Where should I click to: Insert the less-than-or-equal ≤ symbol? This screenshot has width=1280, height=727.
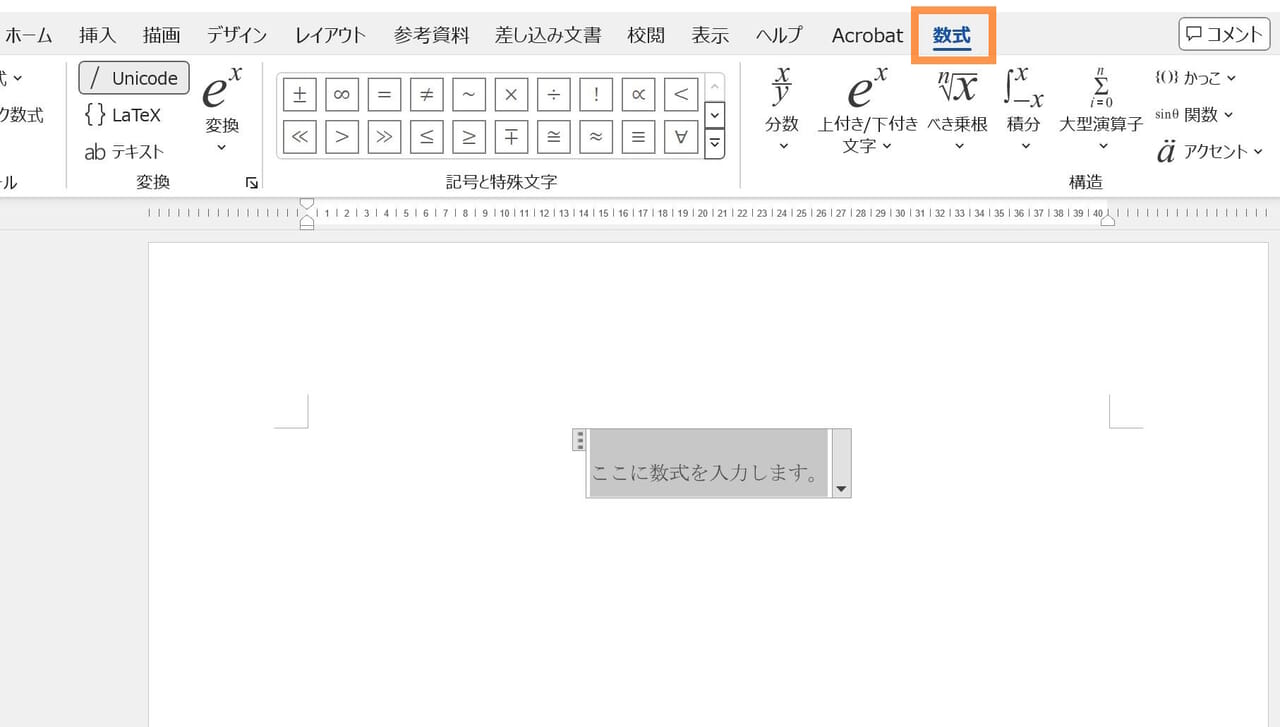coord(427,137)
